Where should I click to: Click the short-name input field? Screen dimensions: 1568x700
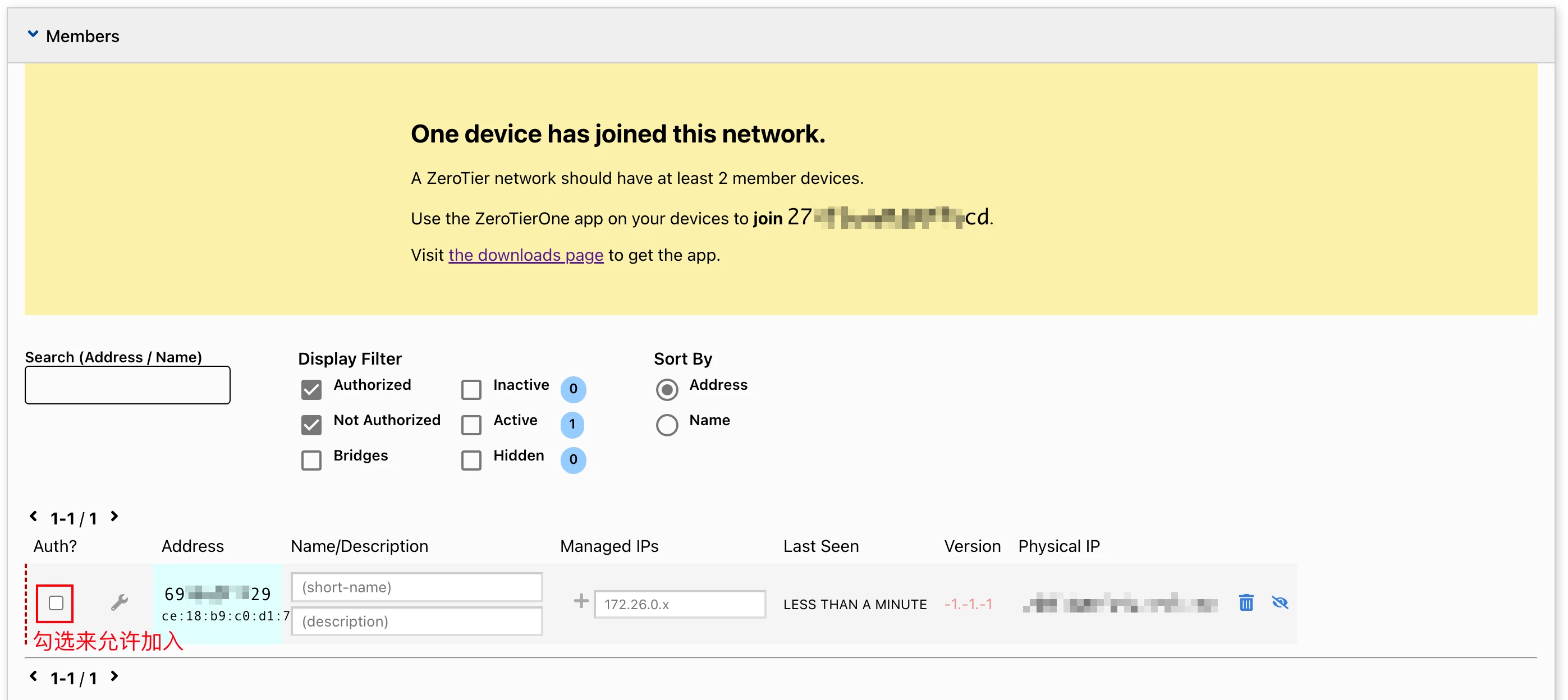[416, 587]
